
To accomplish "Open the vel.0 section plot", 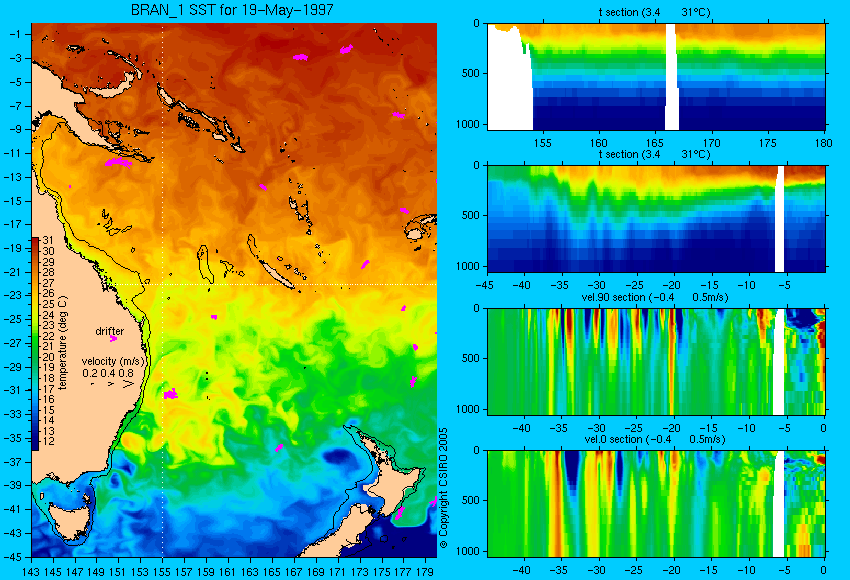I will pos(656,504).
